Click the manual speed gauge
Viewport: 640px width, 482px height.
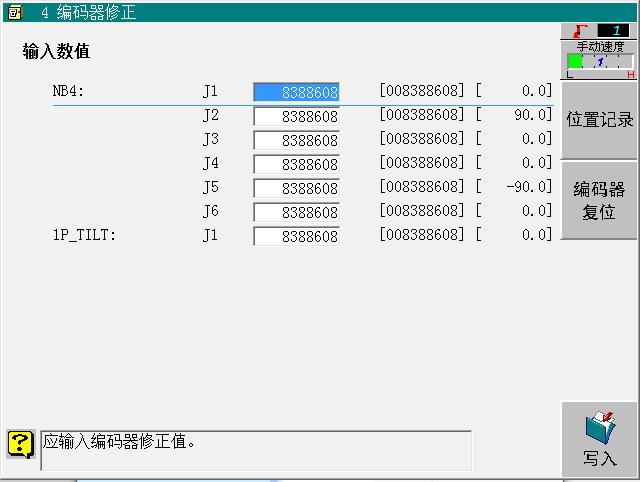click(600, 63)
